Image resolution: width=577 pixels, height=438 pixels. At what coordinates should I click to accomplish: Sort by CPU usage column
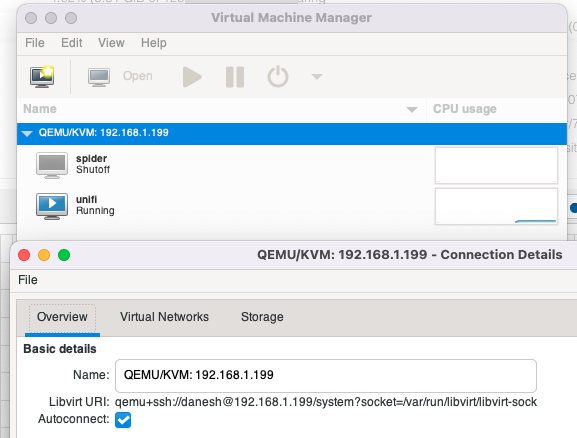tap(464, 109)
